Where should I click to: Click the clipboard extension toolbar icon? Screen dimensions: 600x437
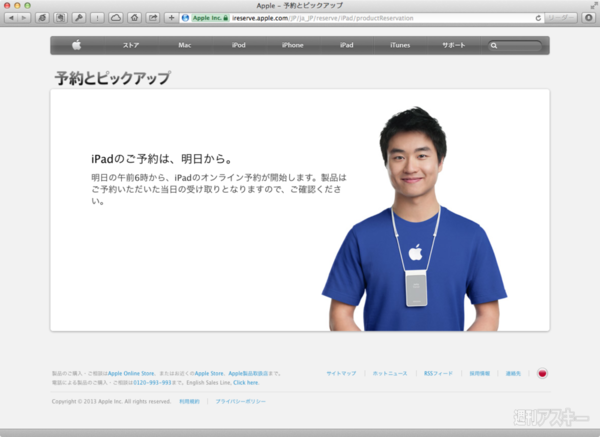click(x=60, y=18)
